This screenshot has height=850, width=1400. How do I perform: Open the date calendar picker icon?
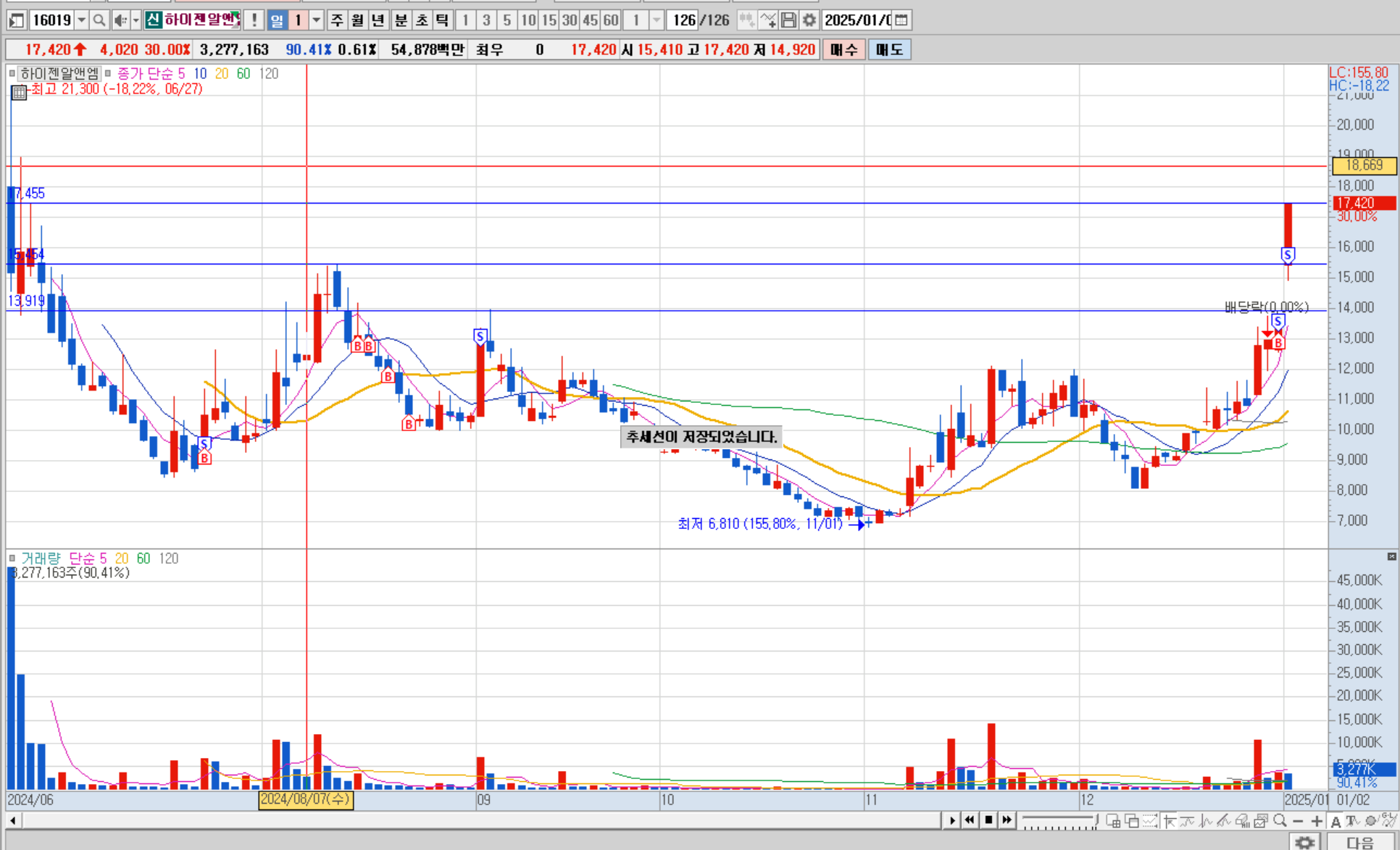[x=901, y=20]
